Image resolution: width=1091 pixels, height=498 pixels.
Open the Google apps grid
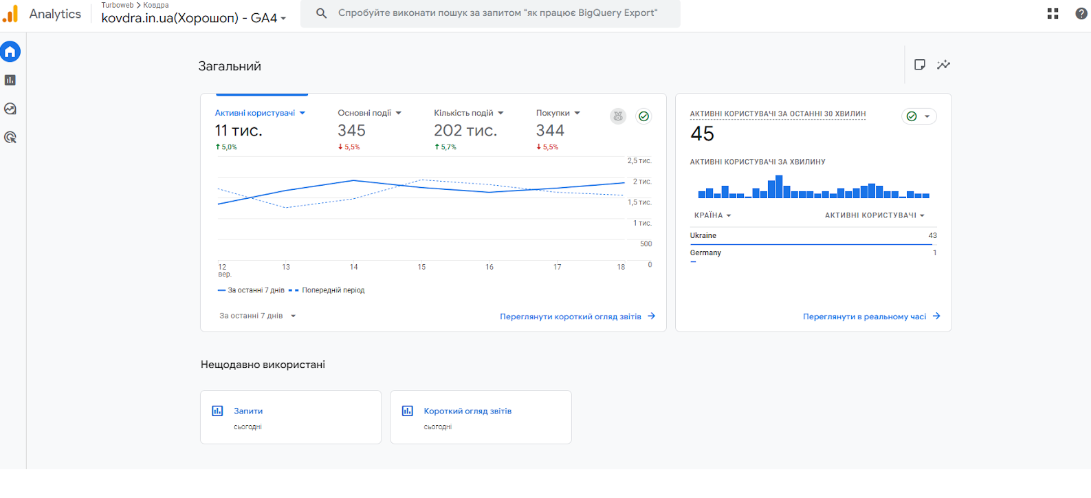pos(1053,14)
